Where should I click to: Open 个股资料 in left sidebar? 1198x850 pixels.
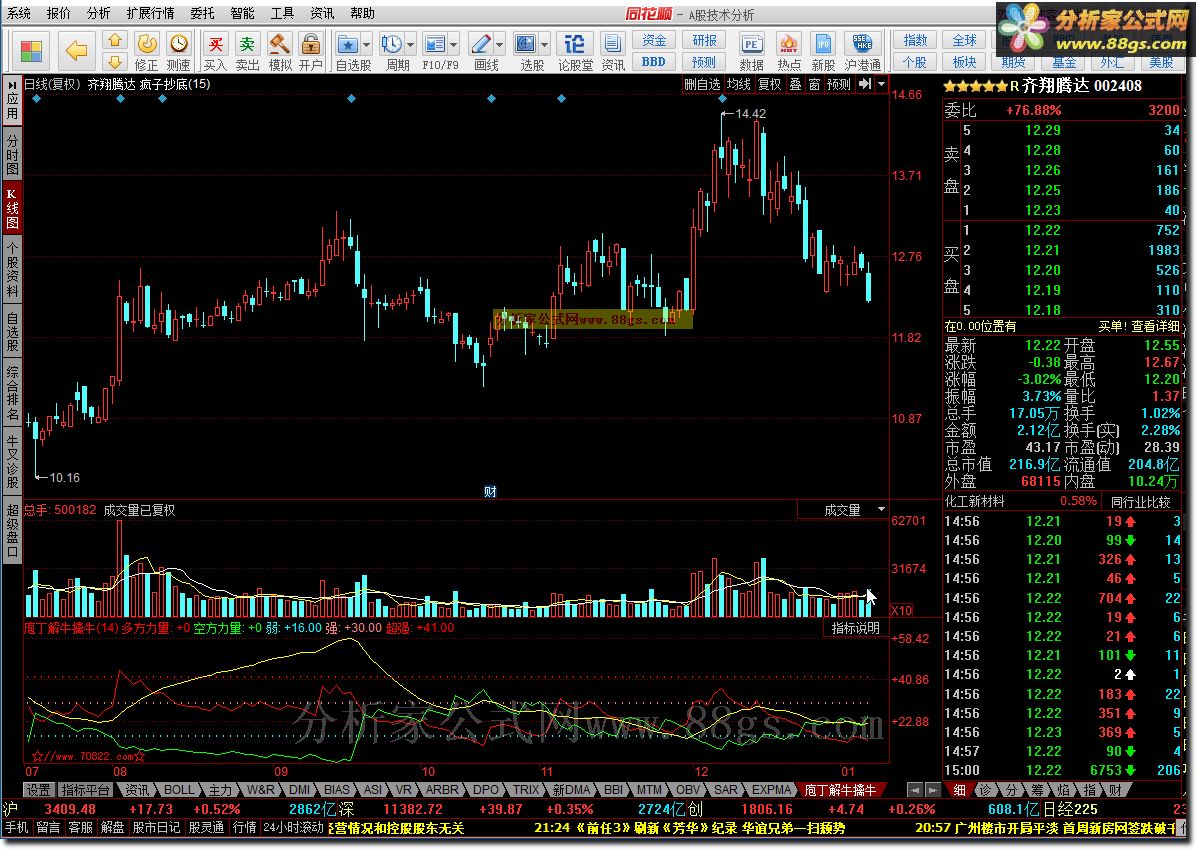[11, 271]
